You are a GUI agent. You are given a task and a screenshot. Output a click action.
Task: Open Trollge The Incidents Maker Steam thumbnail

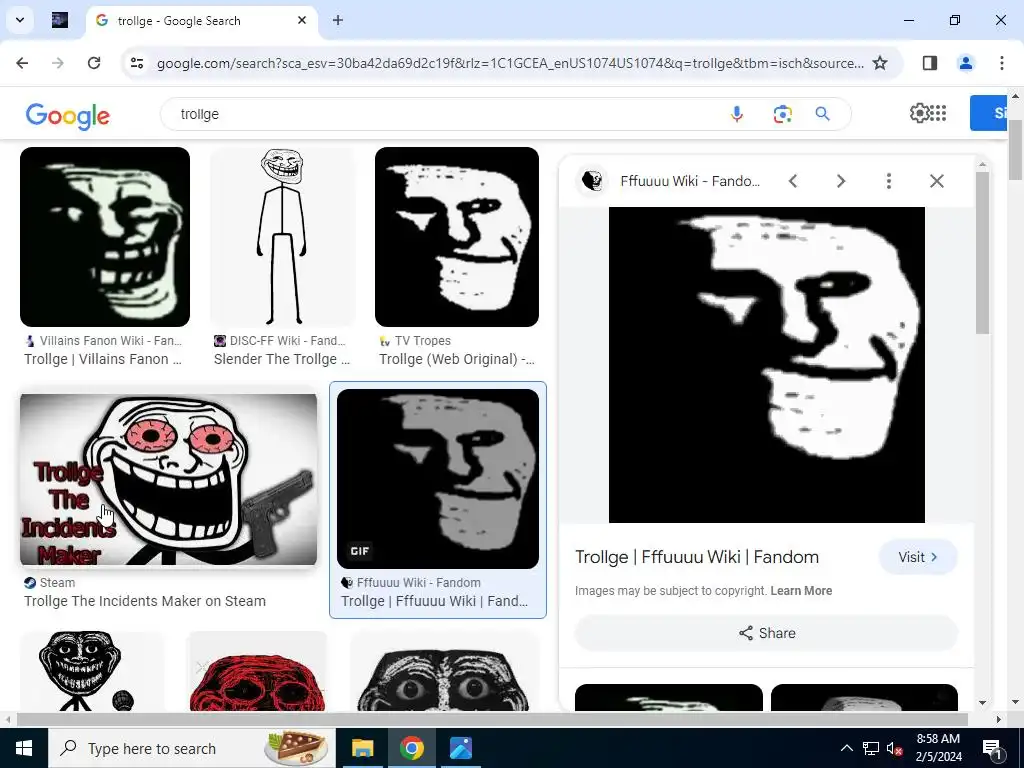point(168,479)
